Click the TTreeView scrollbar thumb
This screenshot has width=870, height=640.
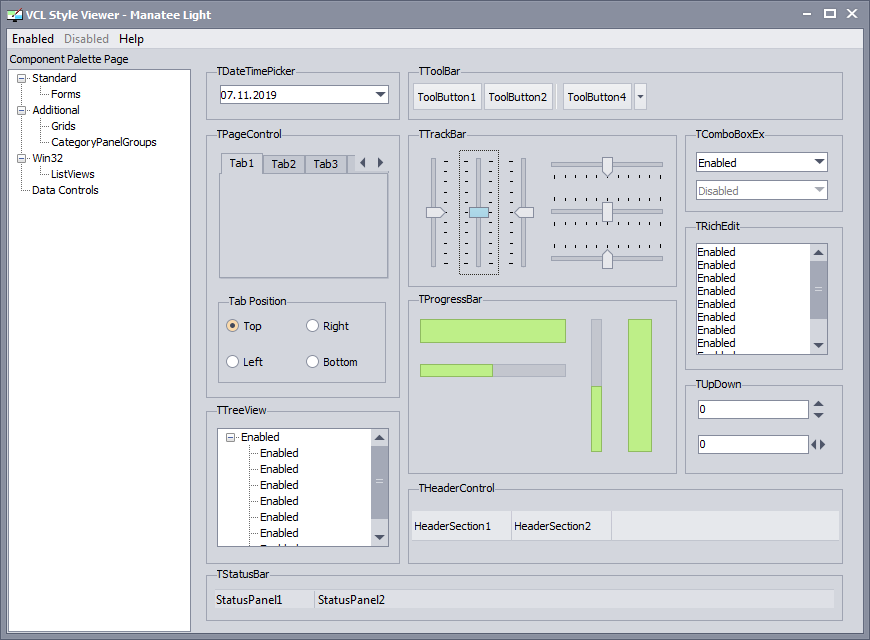click(x=380, y=482)
